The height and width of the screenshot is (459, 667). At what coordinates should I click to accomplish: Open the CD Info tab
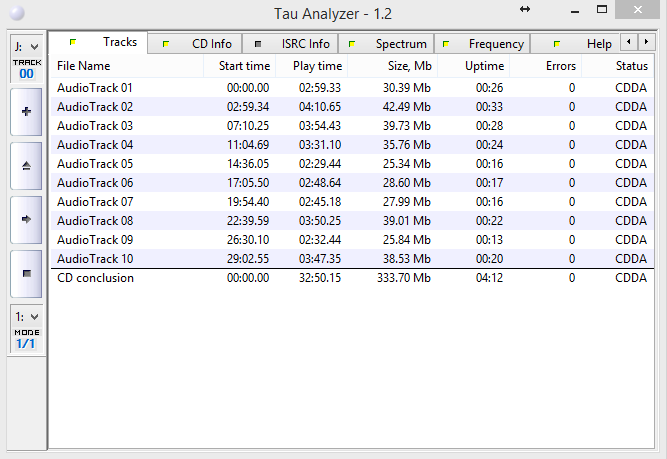pyautogui.click(x=195, y=44)
